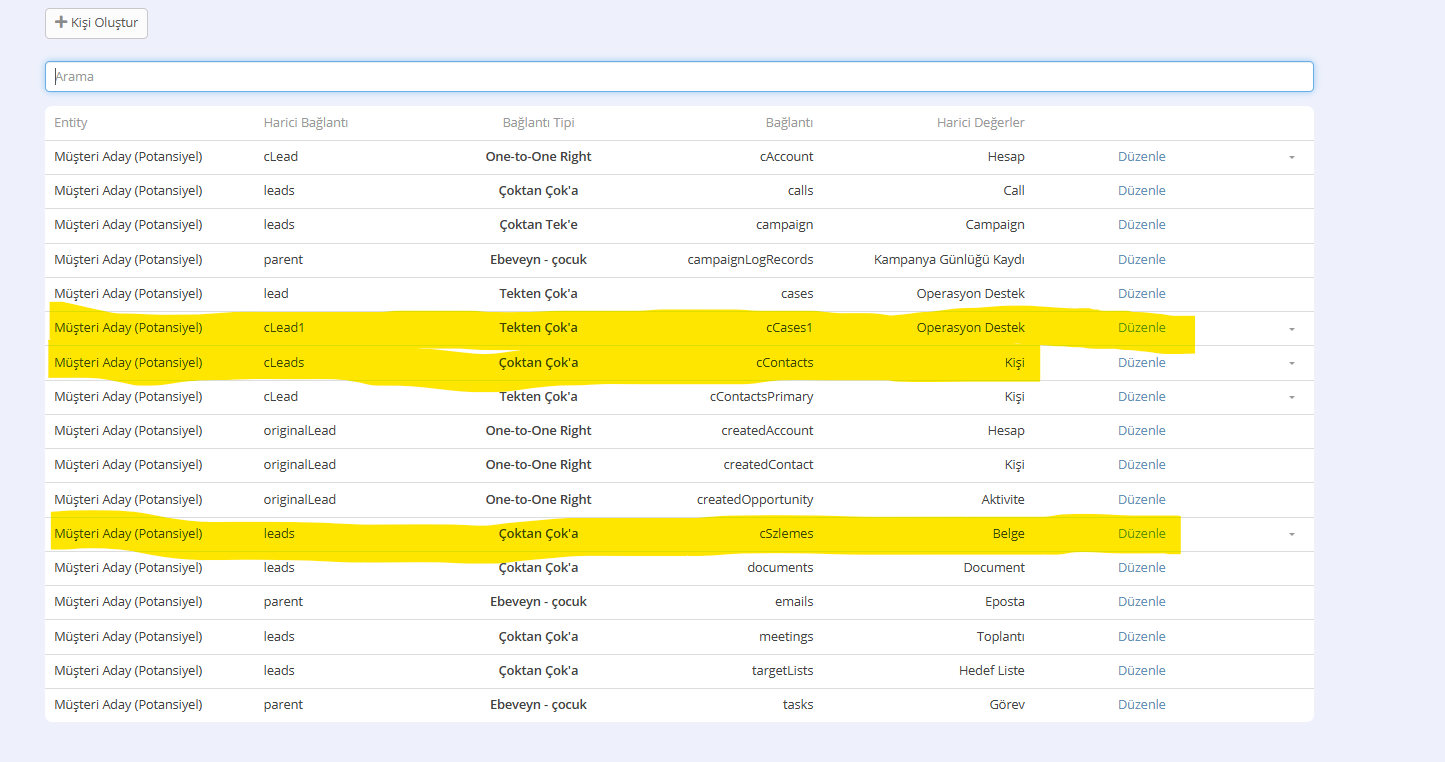The height and width of the screenshot is (762, 1445).
Task: Click the createdContact link cell
Action: [768, 465]
